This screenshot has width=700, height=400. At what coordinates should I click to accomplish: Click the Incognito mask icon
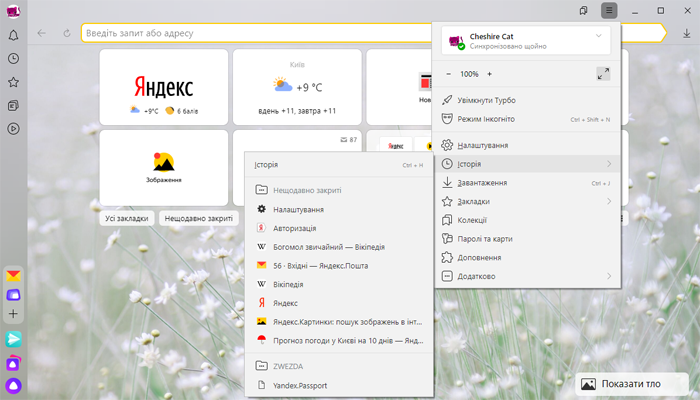click(x=447, y=119)
